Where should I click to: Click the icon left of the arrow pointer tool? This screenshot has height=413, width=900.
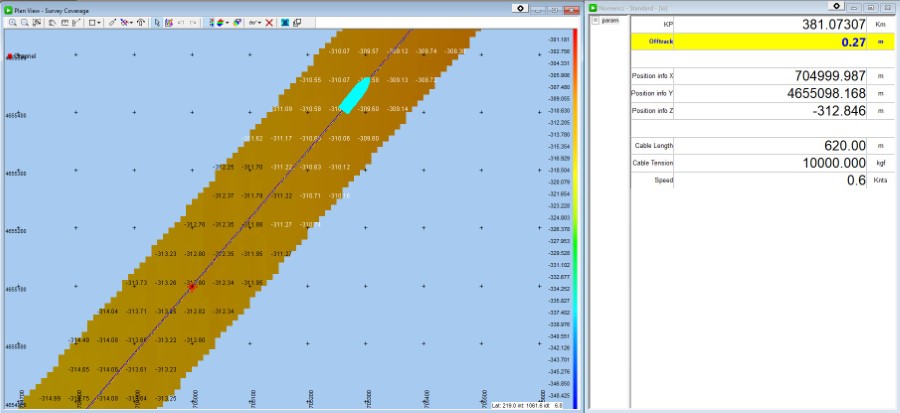[141, 23]
